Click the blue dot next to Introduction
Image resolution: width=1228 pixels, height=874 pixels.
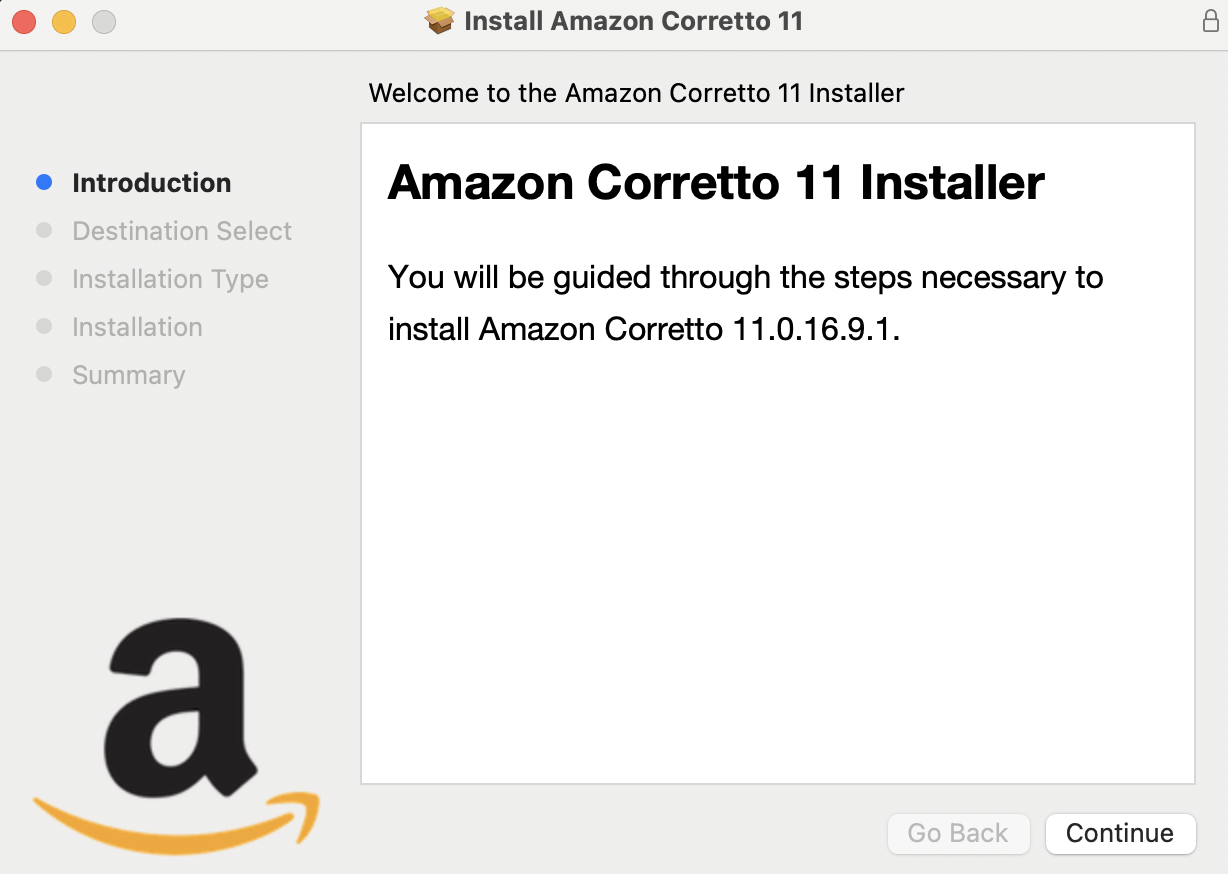pyautogui.click(x=44, y=182)
